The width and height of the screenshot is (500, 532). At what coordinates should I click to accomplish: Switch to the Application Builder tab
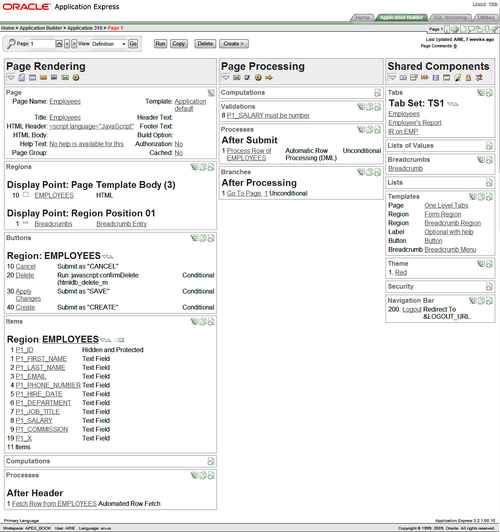click(x=401, y=18)
